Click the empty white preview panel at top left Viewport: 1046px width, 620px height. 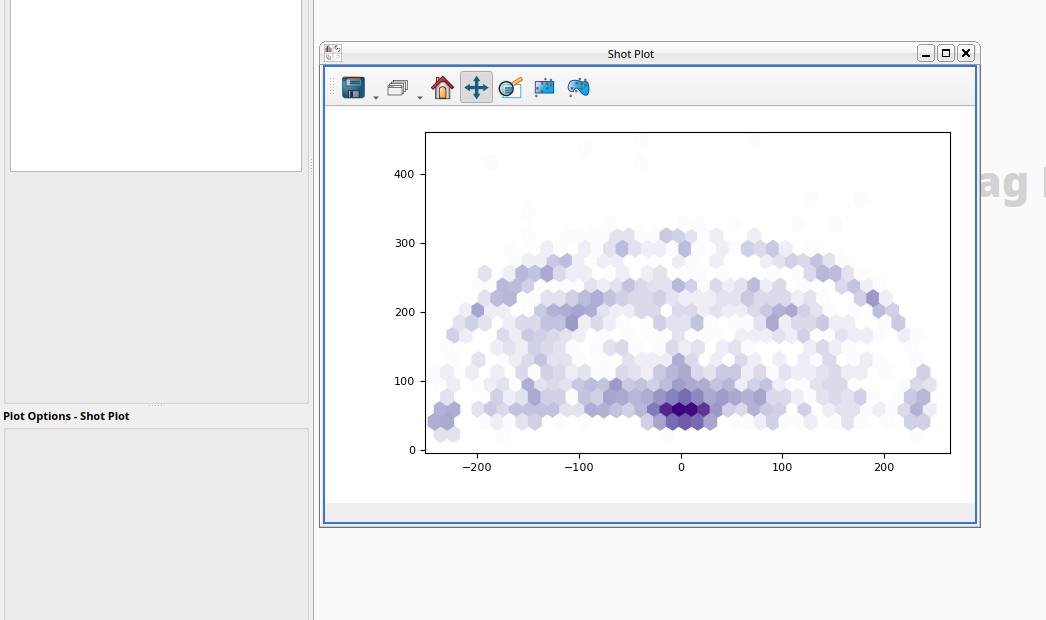(x=155, y=85)
